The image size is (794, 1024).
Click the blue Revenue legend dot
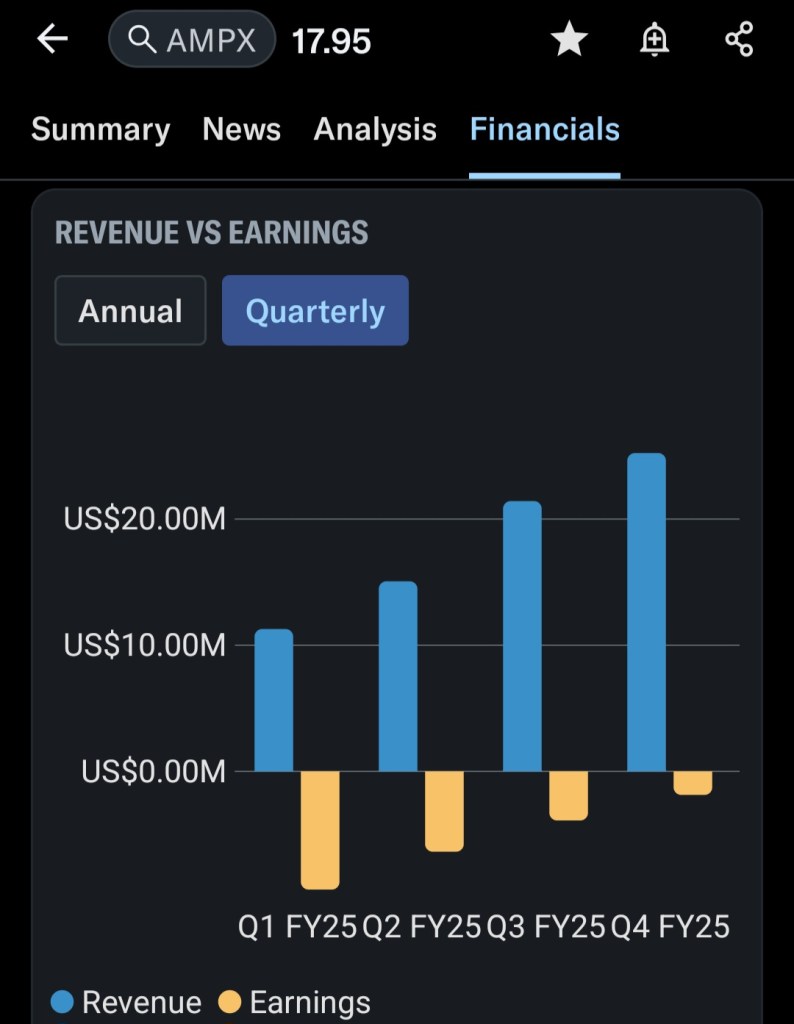62,1002
